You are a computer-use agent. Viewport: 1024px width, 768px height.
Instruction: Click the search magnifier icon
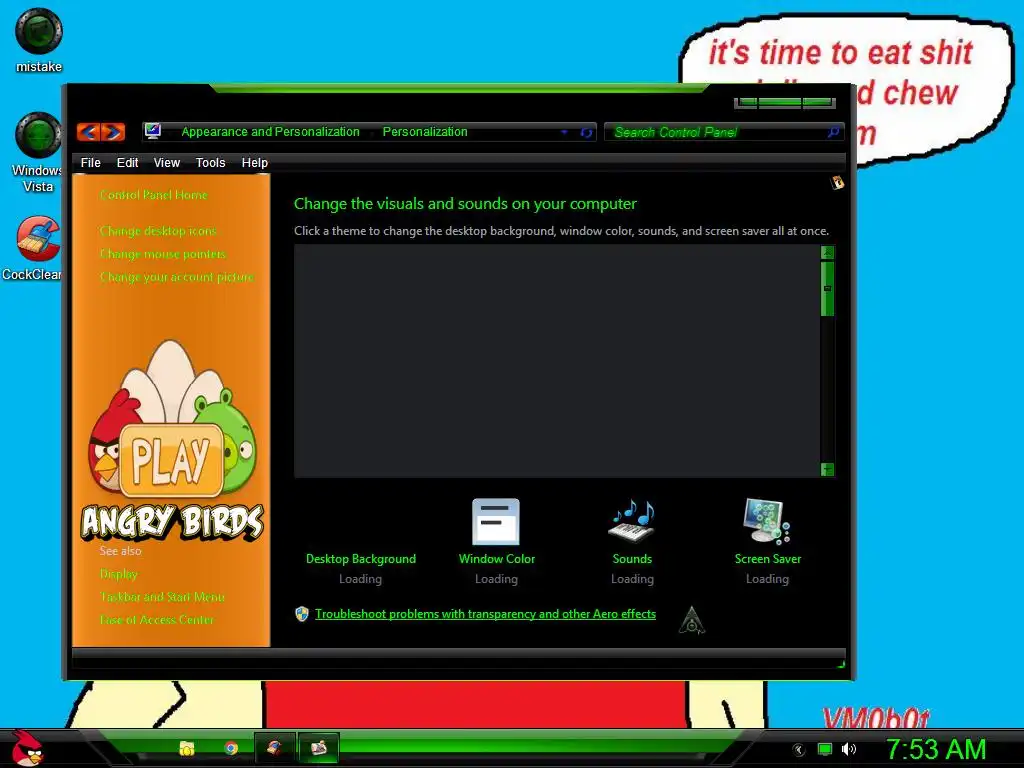pyautogui.click(x=833, y=133)
